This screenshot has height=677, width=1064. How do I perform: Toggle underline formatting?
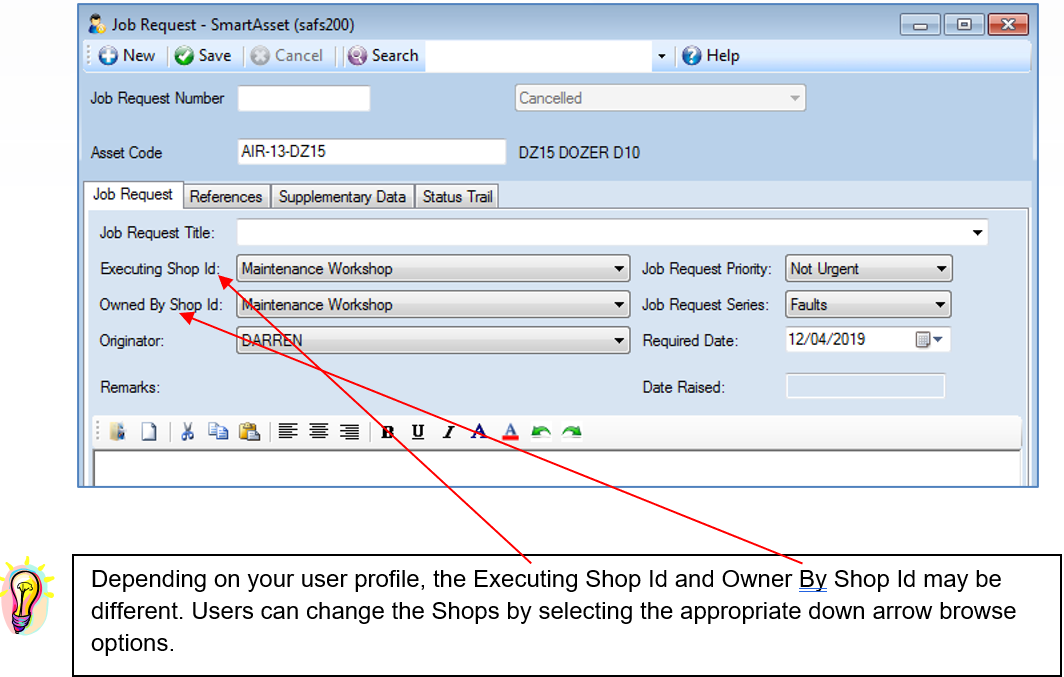click(418, 432)
